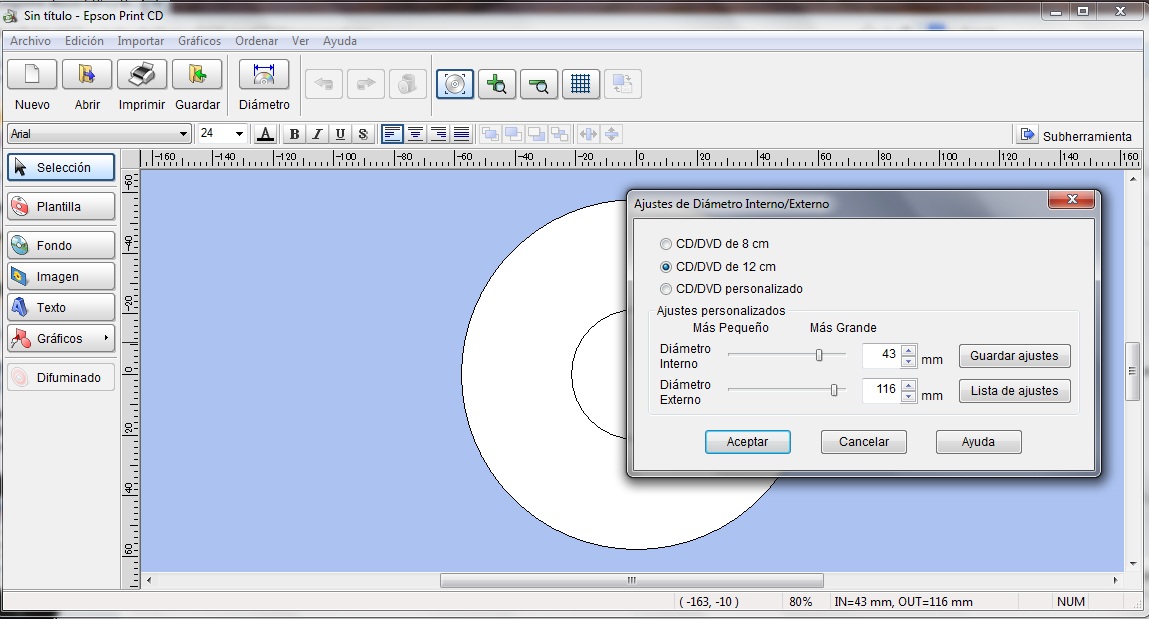Click the redo arrow toolbar icon
The image size is (1149, 619).
click(x=366, y=84)
